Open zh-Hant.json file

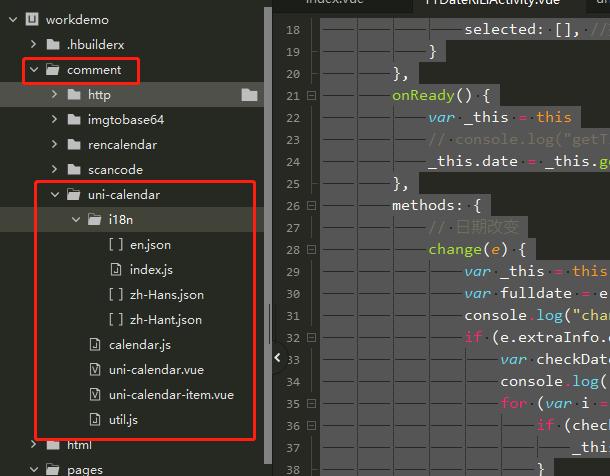(166, 320)
